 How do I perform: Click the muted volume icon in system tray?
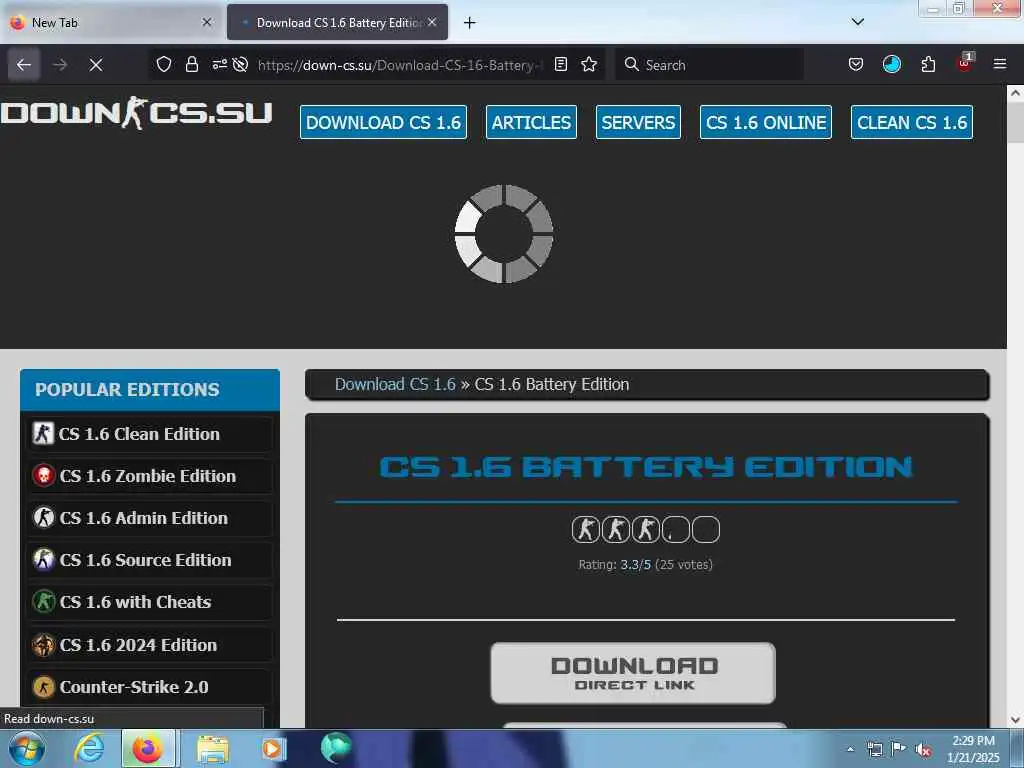(923, 749)
